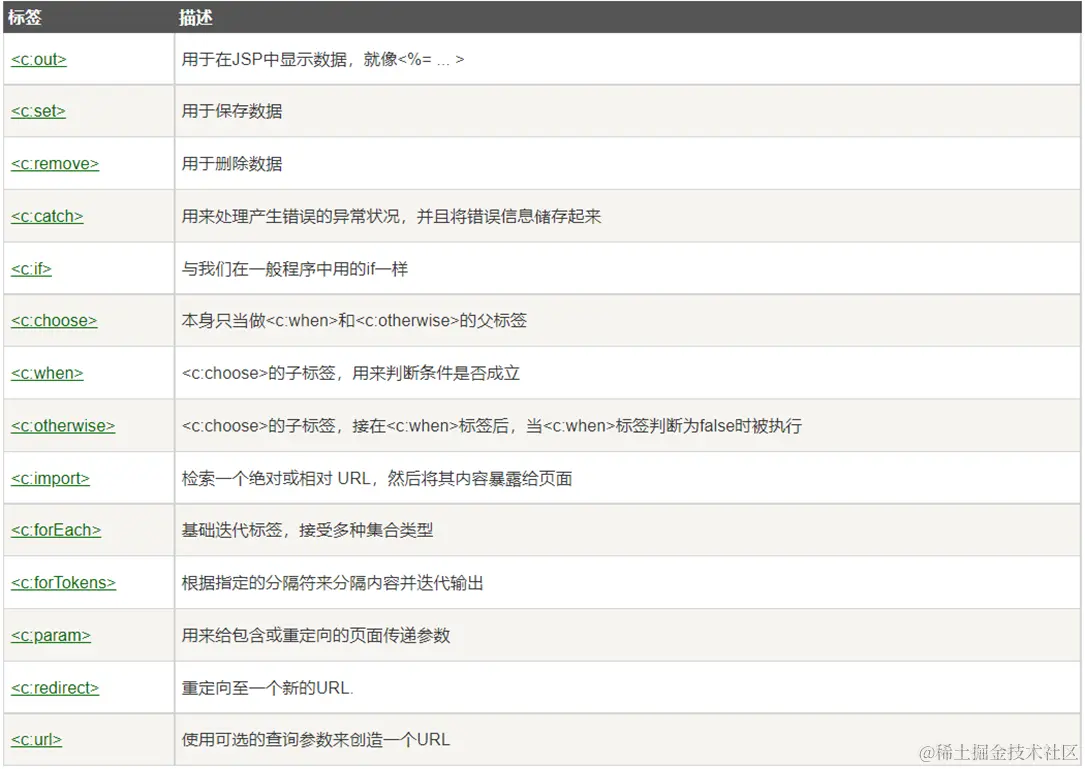Click description '使用可选的查询参数来创造一个URL'
The width and height of the screenshot is (1085, 769).
(316, 739)
